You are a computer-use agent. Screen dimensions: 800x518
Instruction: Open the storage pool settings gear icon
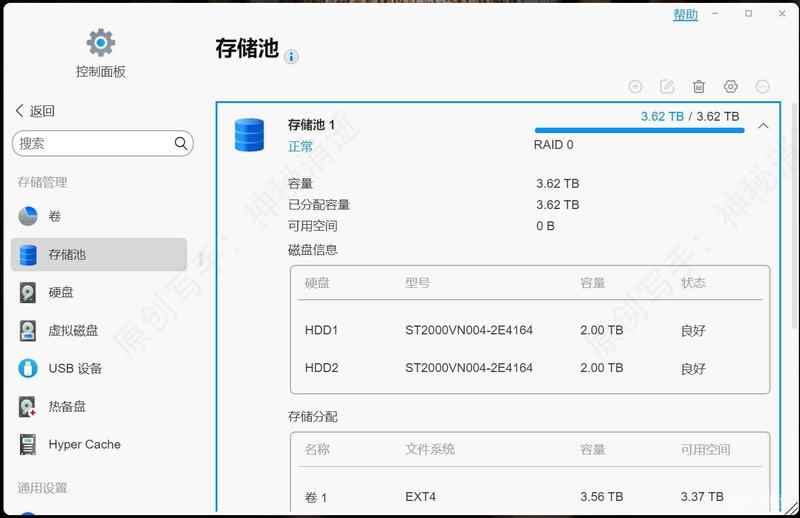731,86
